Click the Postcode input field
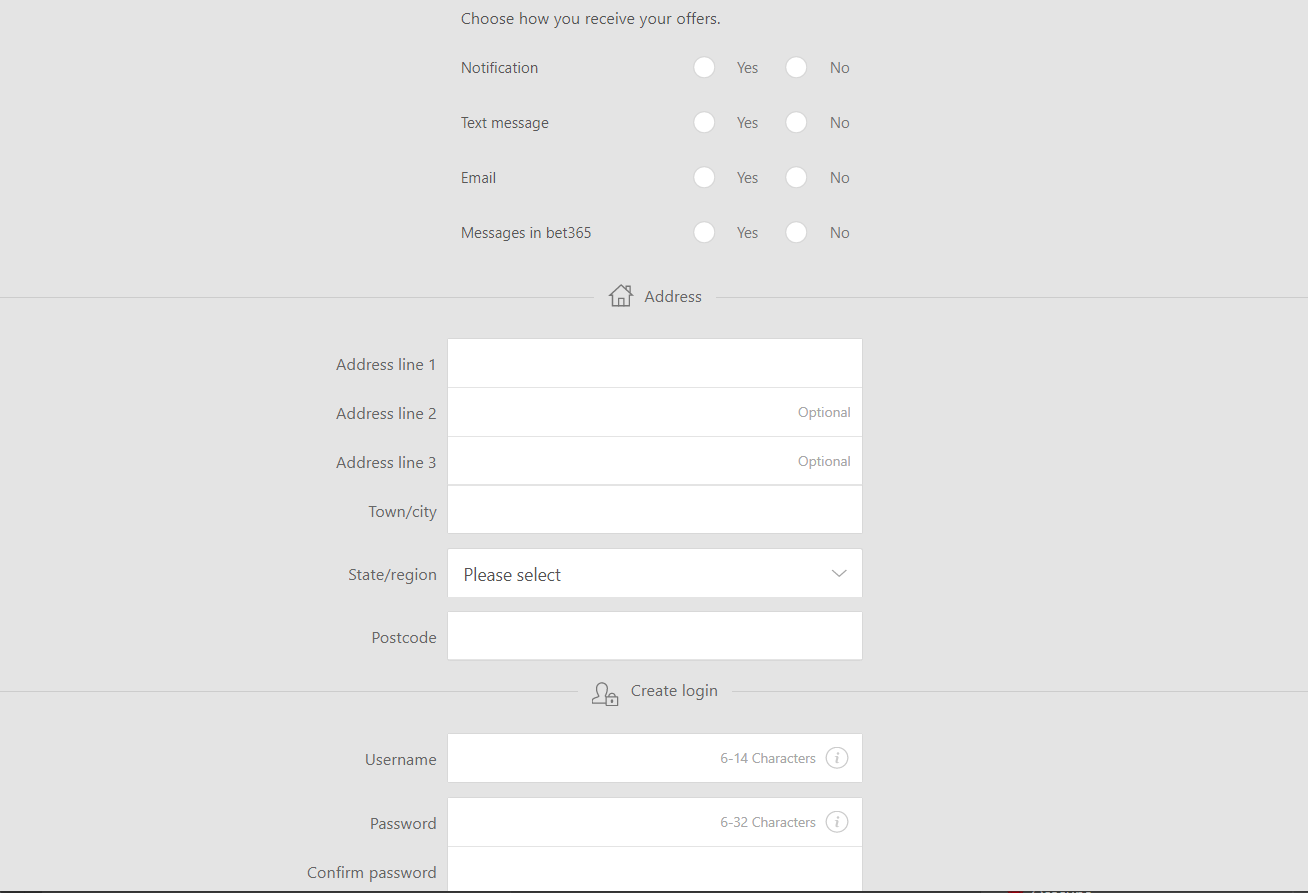1308x893 pixels. pyautogui.click(x=654, y=635)
